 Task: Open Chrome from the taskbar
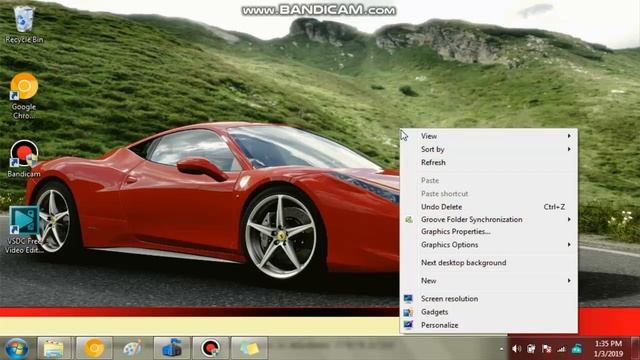click(x=93, y=348)
